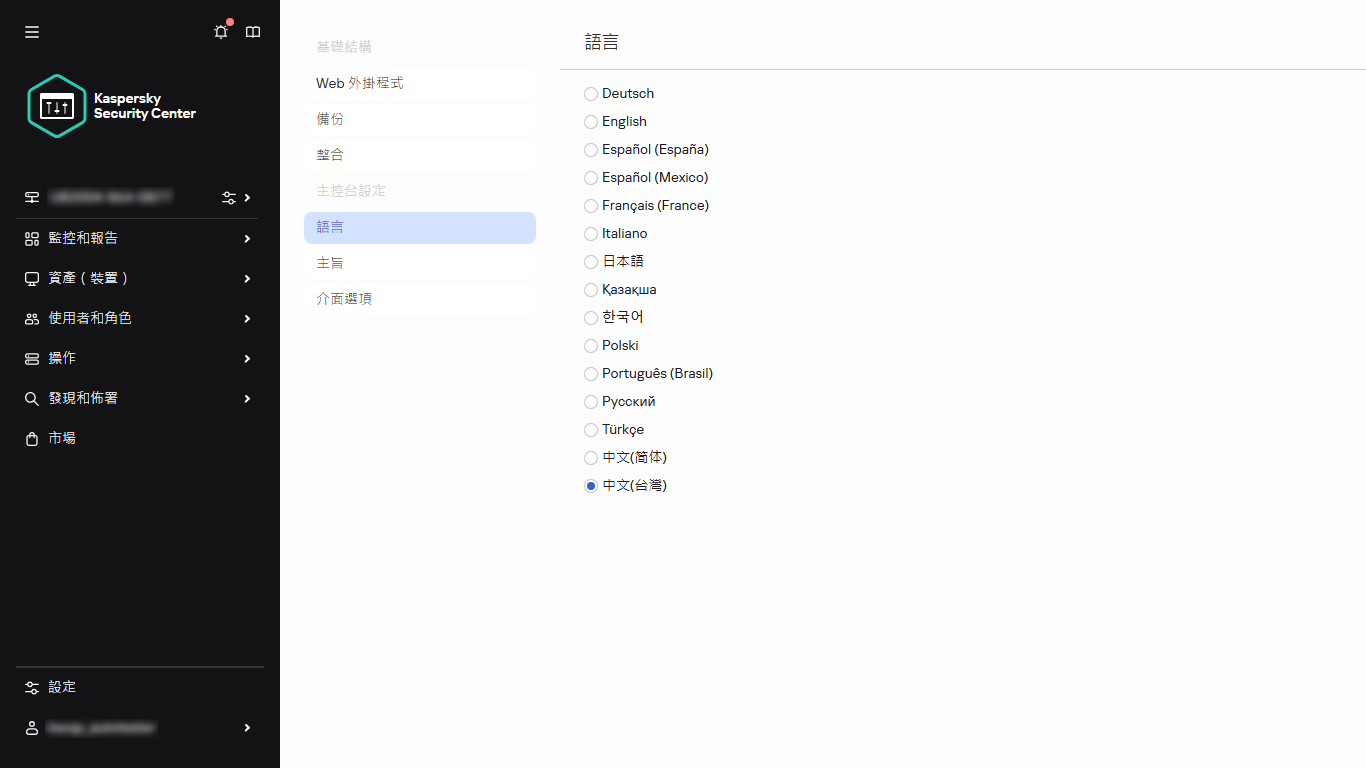1366x768 pixels.
Task: Click the 整合 list item
Action: 330,154
